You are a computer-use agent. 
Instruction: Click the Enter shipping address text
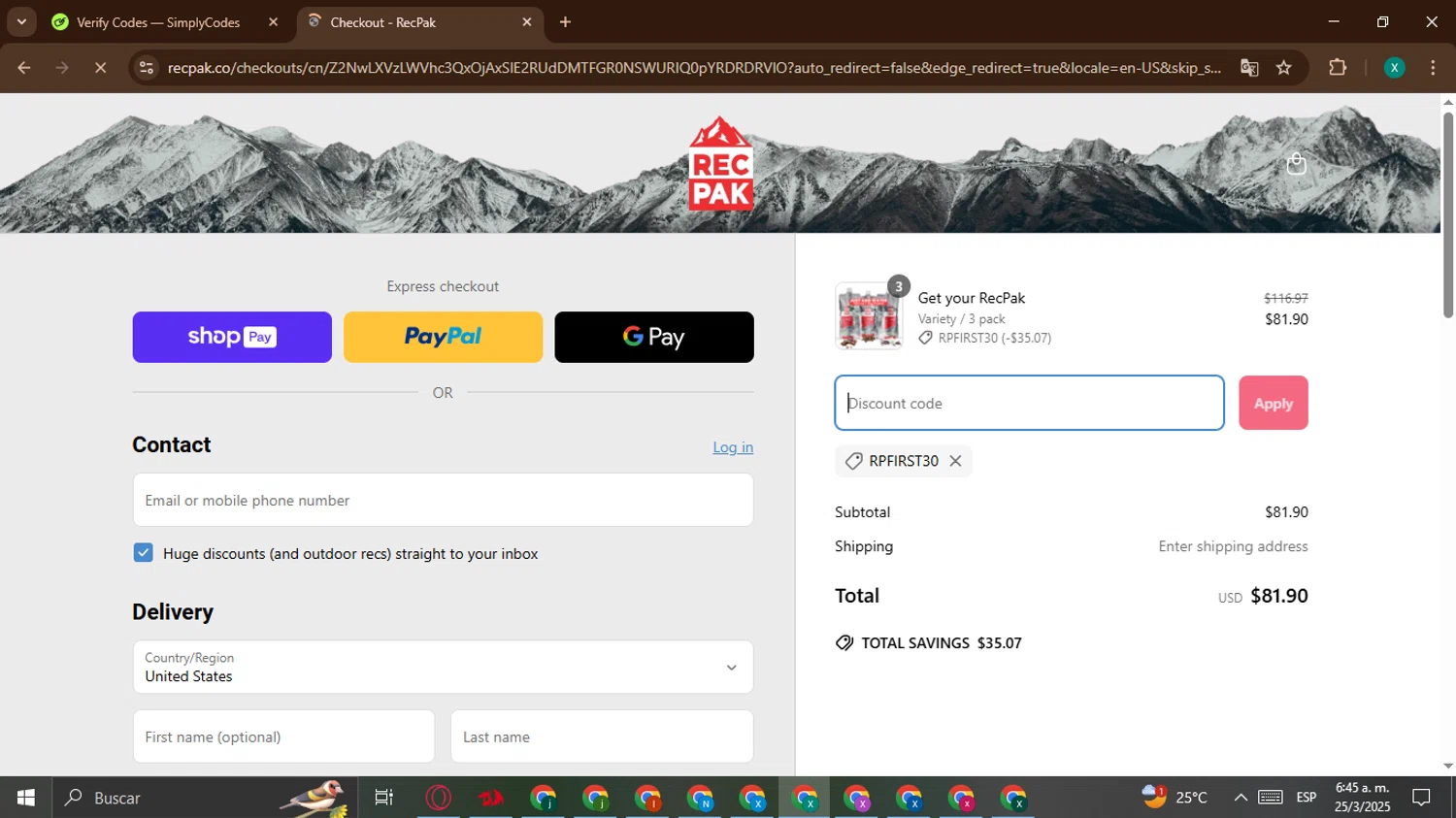tap(1233, 546)
